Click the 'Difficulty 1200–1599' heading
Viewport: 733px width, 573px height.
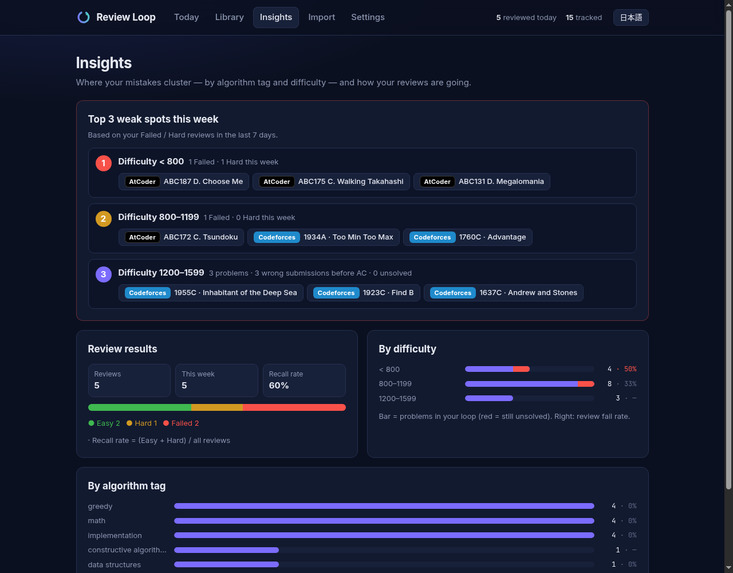click(x=161, y=272)
